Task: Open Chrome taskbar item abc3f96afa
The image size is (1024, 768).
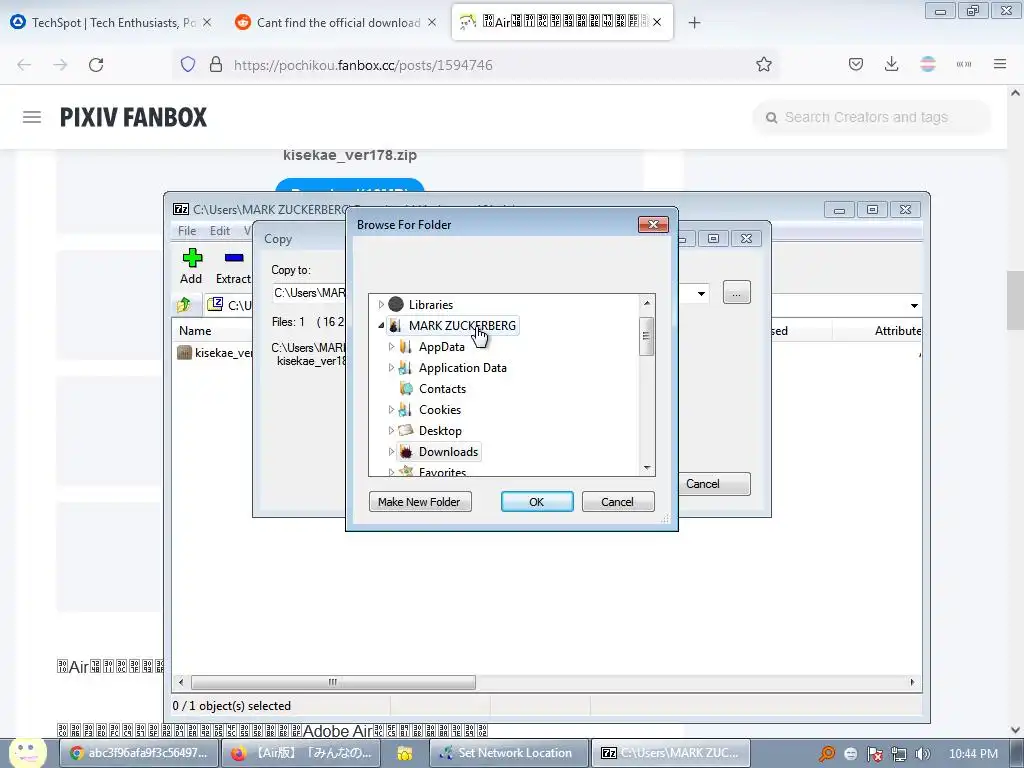Action: (138, 753)
